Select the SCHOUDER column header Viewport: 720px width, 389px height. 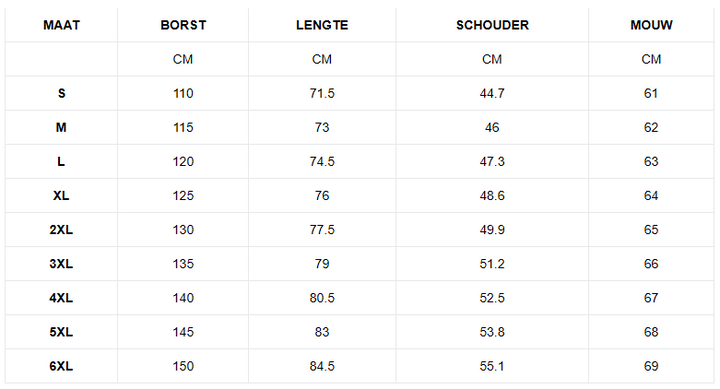(x=492, y=25)
